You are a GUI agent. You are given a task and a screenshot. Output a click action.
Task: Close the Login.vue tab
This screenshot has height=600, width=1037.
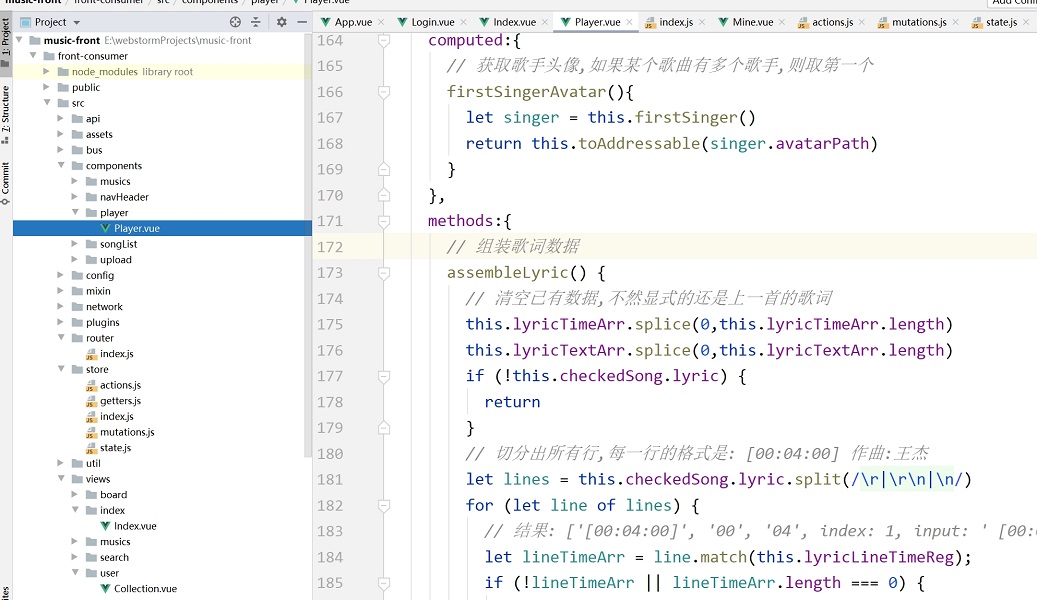pos(463,22)
